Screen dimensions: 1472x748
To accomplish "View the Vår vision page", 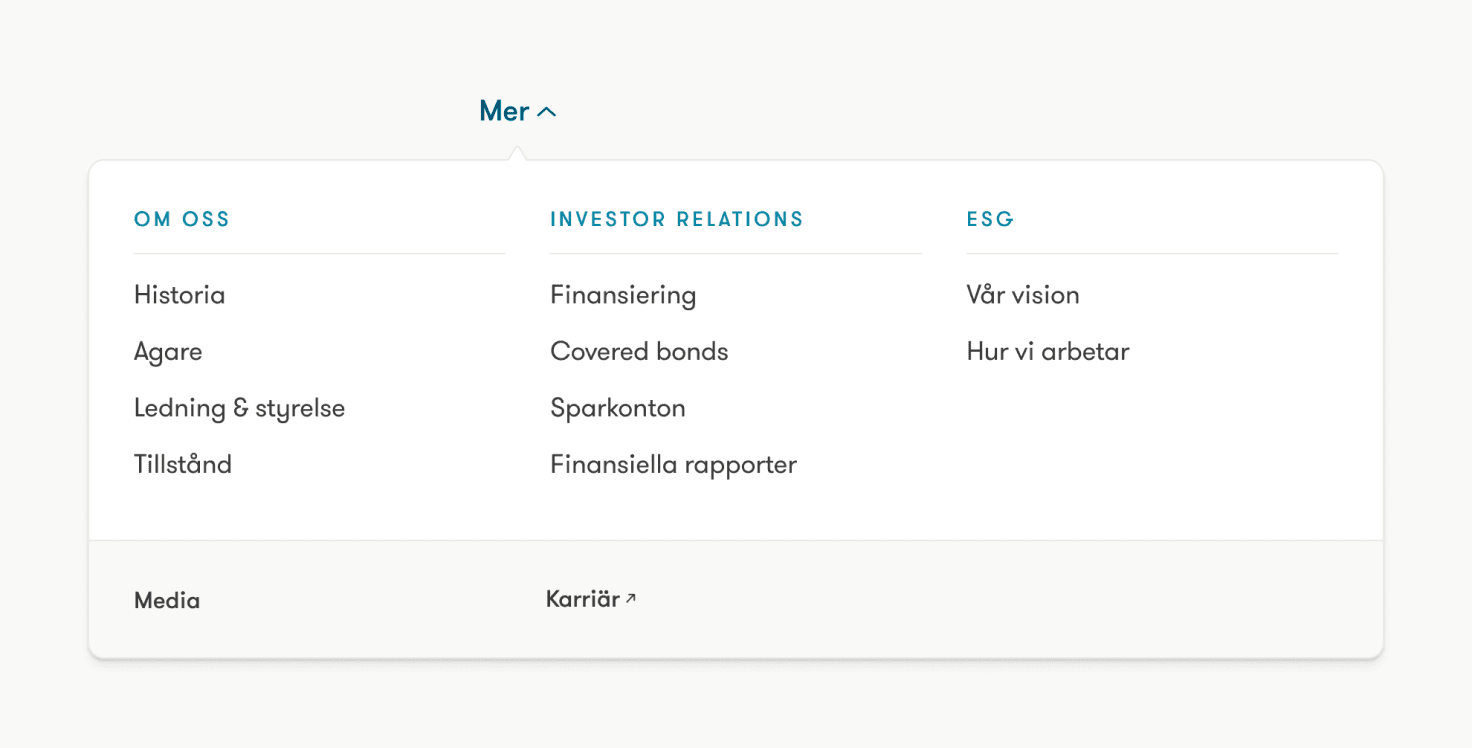I will tap(1023, 295).
